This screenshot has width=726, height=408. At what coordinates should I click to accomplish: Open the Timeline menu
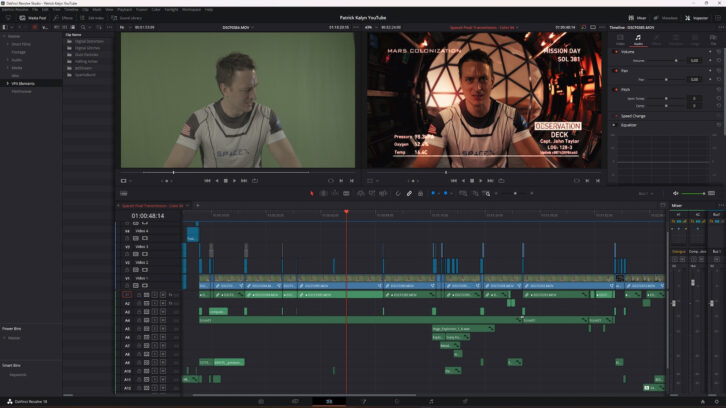pyautogui.click(x=71, y=9)
